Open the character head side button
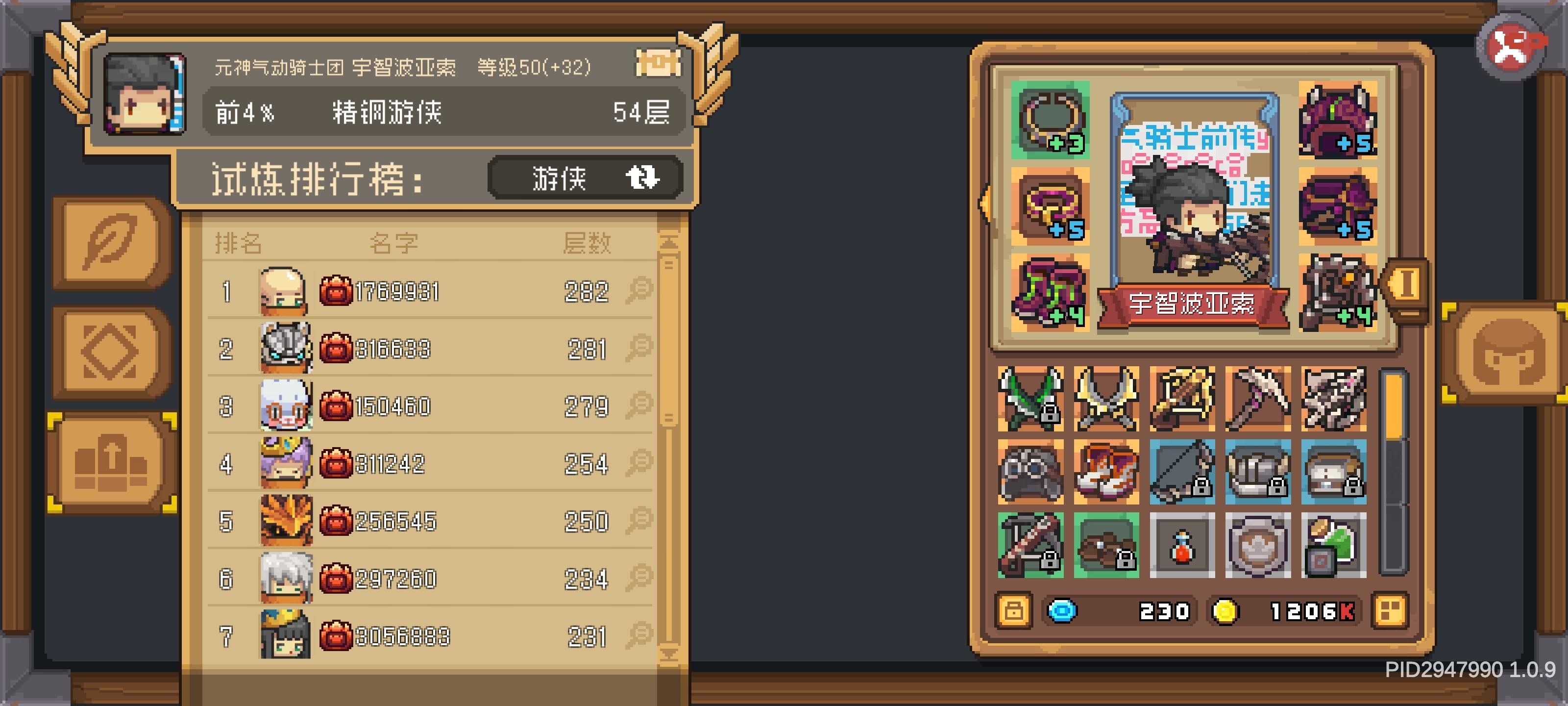The height and width of the screenshot is (706, 1568). click(1507, 353)
